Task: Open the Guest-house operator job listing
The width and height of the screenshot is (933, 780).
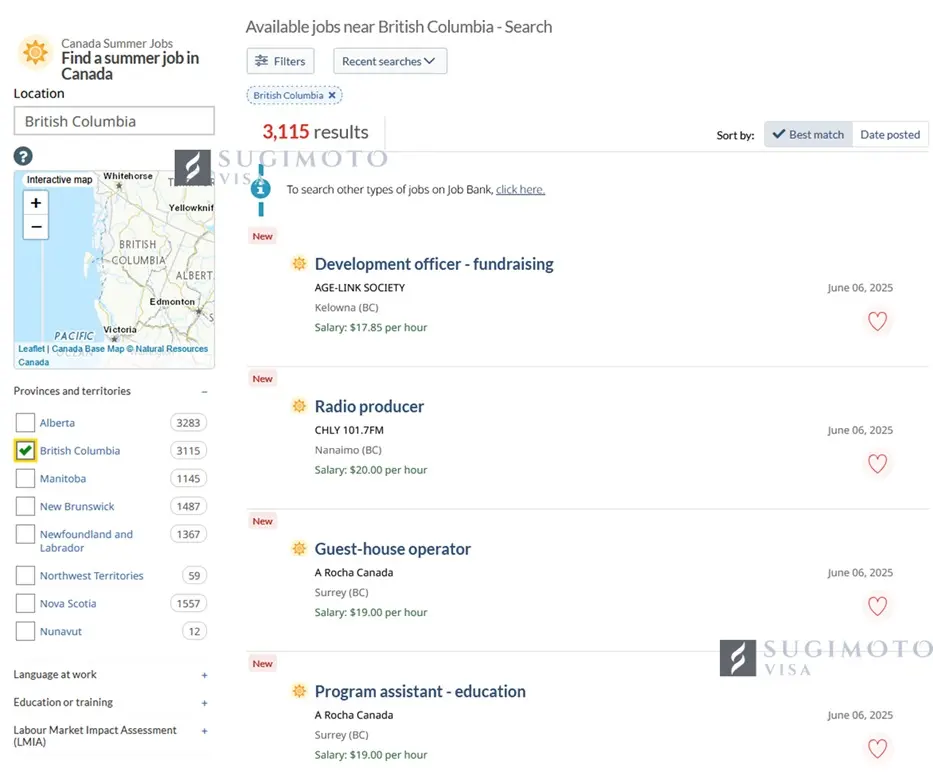Action: [x=392, y=549]
